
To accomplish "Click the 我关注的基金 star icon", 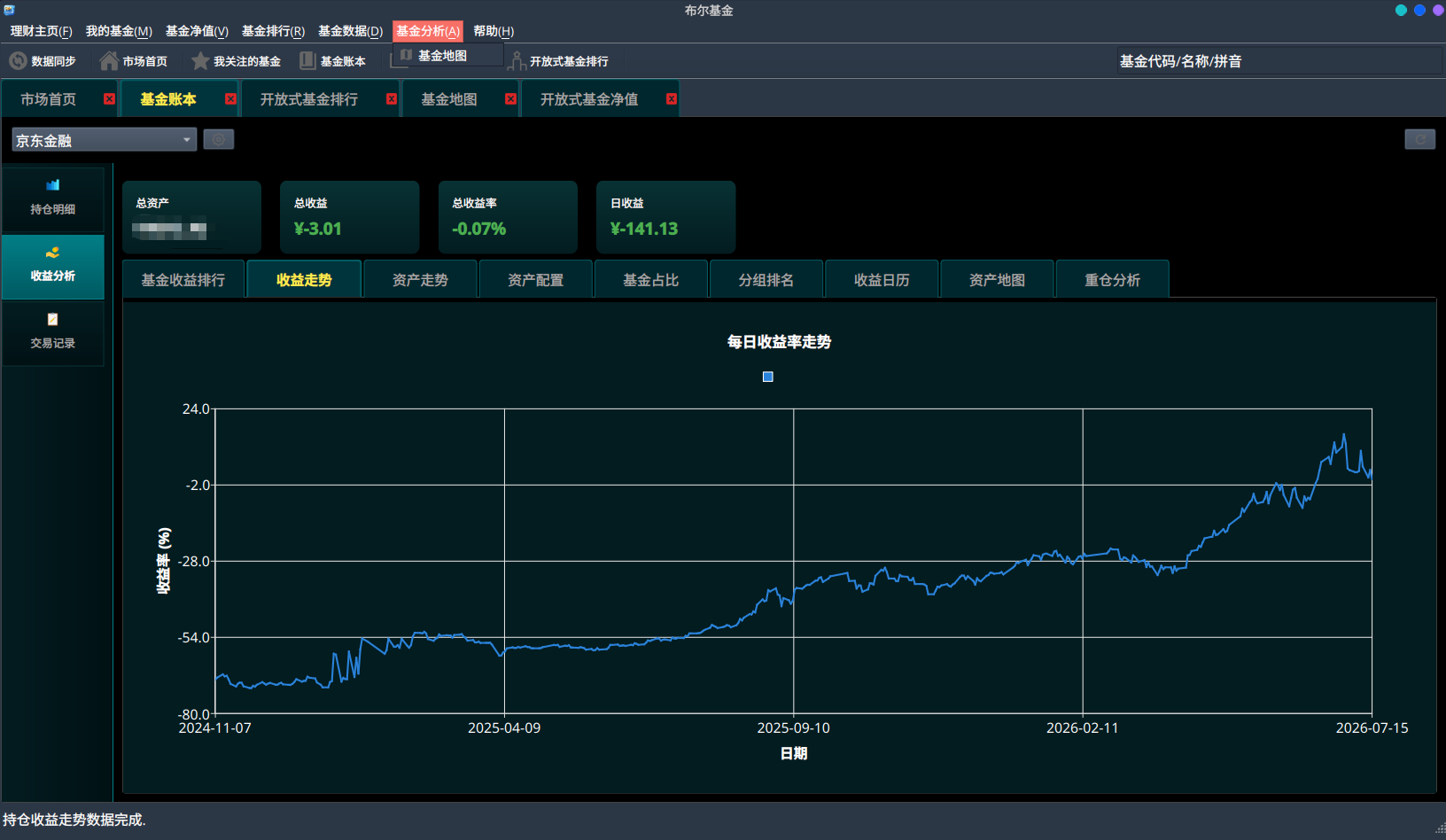I will click(x=201, y=61).
